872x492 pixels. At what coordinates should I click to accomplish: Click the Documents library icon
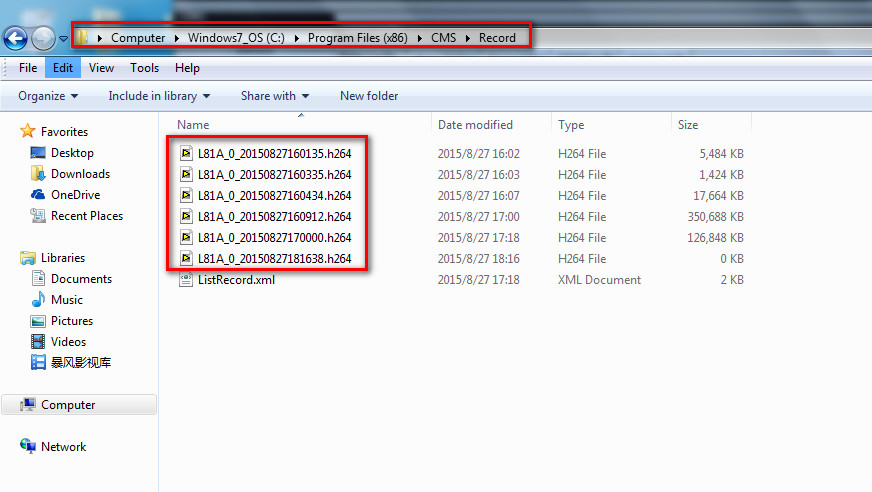[38, 279]
